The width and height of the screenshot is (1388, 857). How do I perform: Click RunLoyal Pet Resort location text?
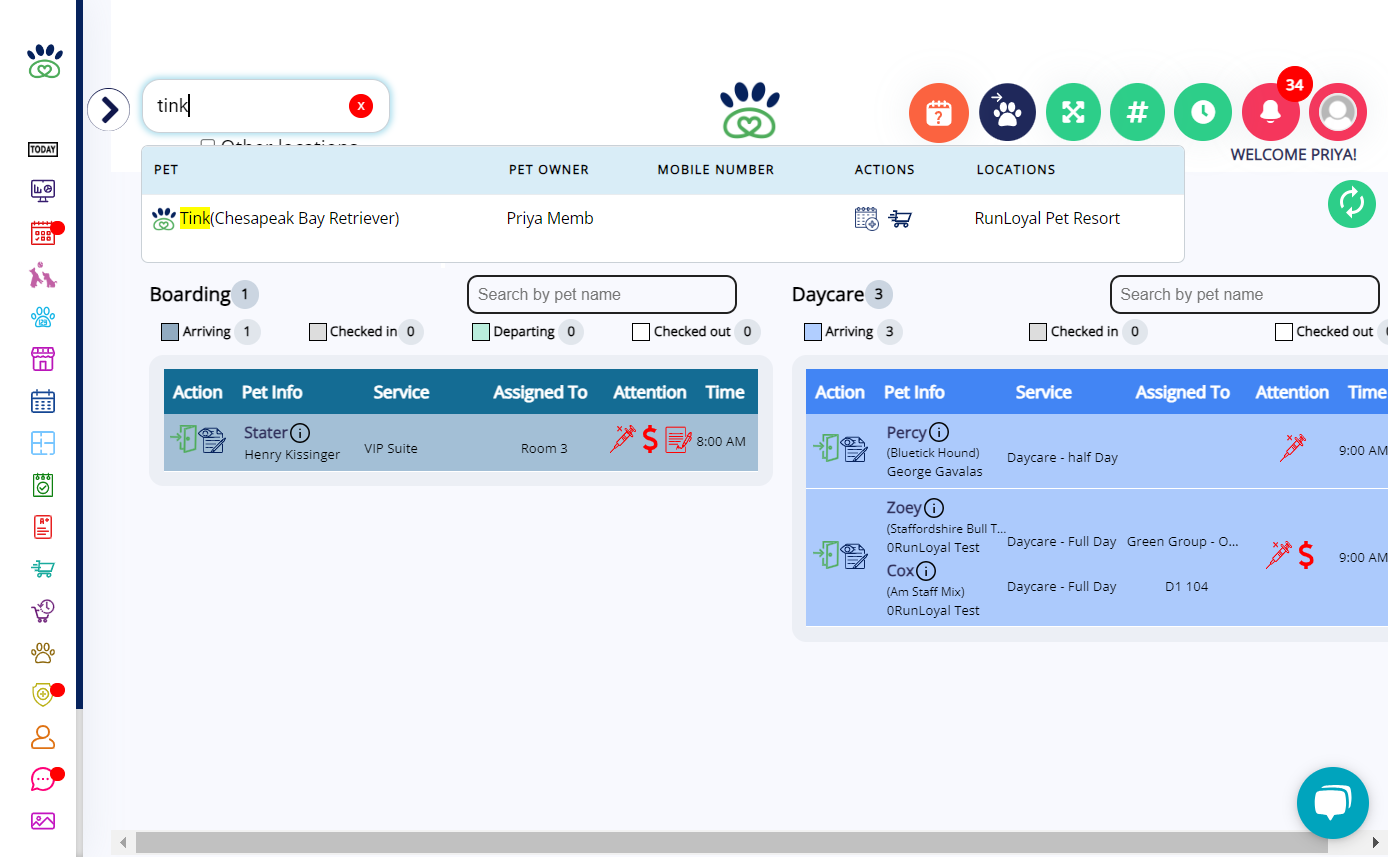point(1047,218)
